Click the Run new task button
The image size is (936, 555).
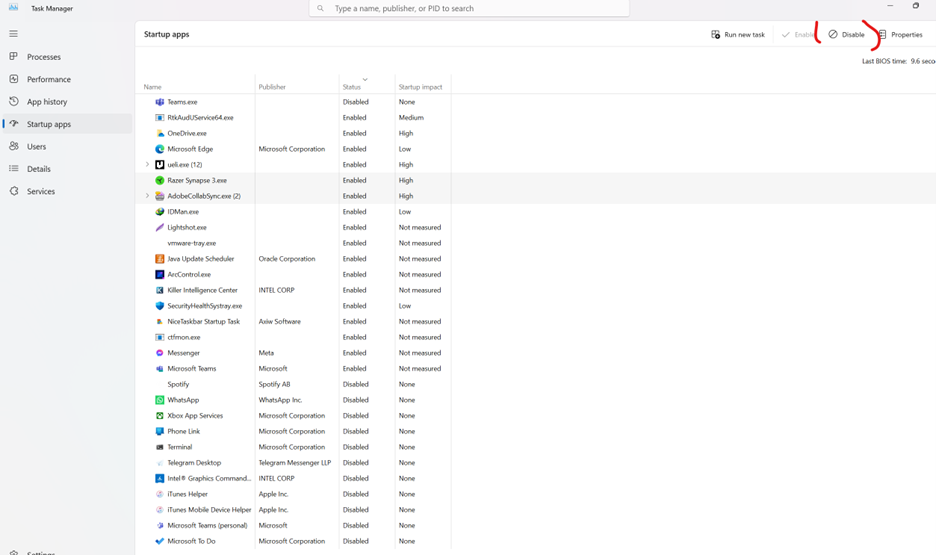tap(738, 35)
